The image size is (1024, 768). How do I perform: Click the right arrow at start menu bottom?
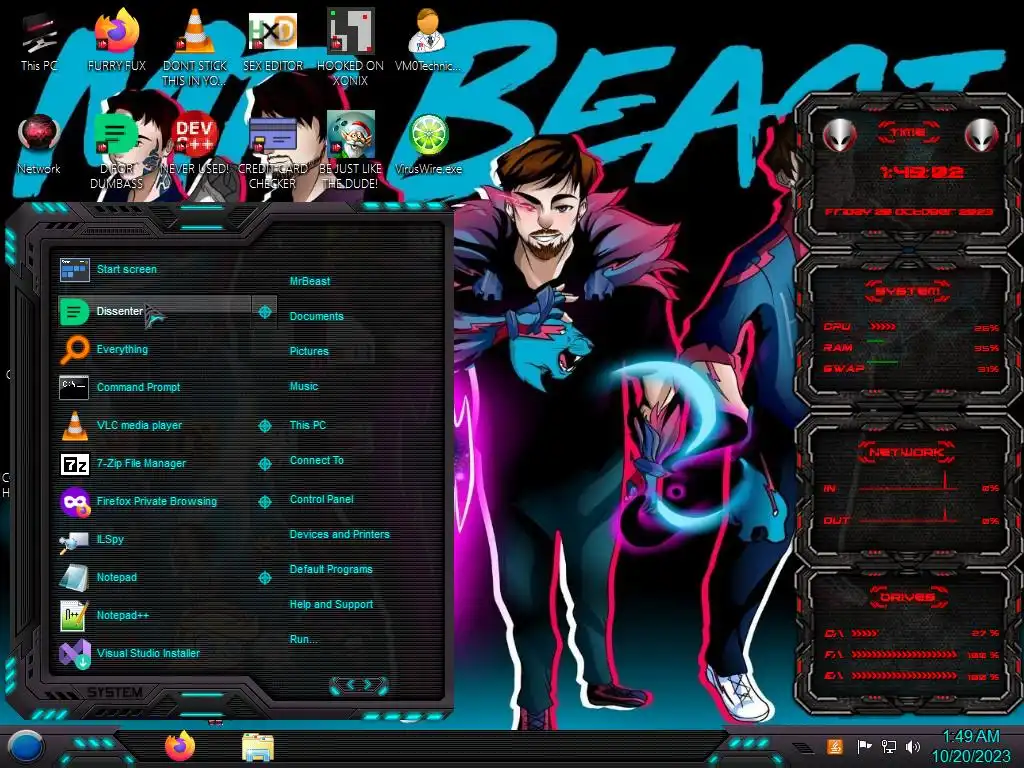pos(368,685)
